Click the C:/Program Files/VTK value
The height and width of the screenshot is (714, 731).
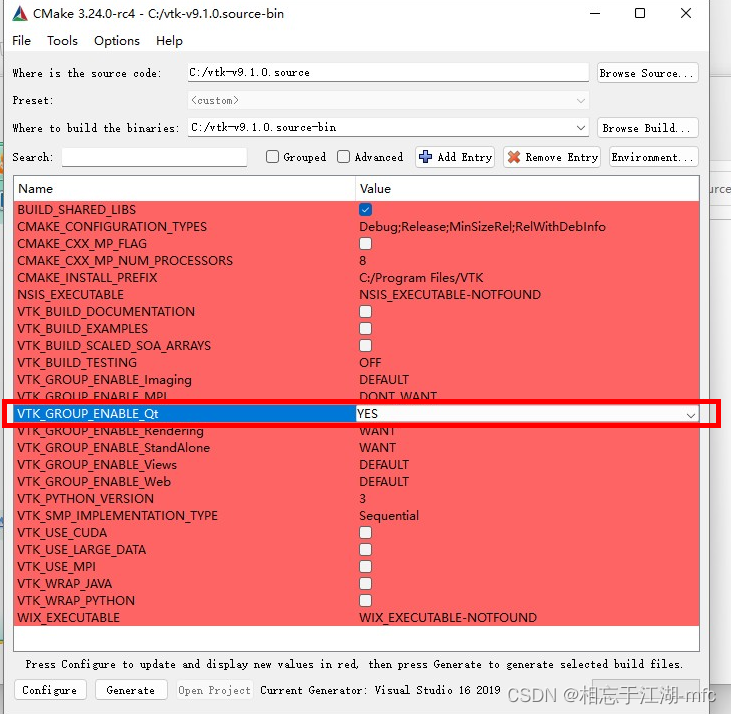[421, 278]
